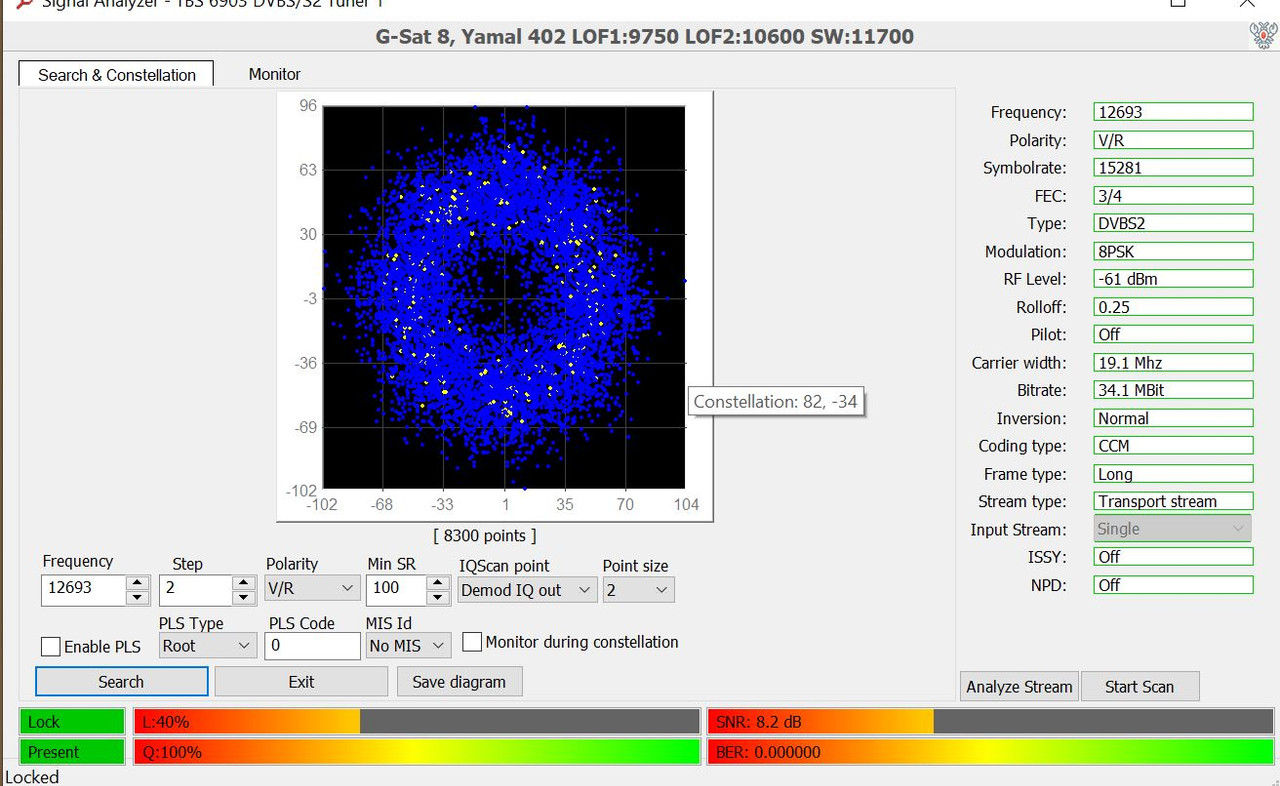The width and height of the screenshot is (1280, 786).
Task: Click the Start Scan button
Action: [1139, 686]
